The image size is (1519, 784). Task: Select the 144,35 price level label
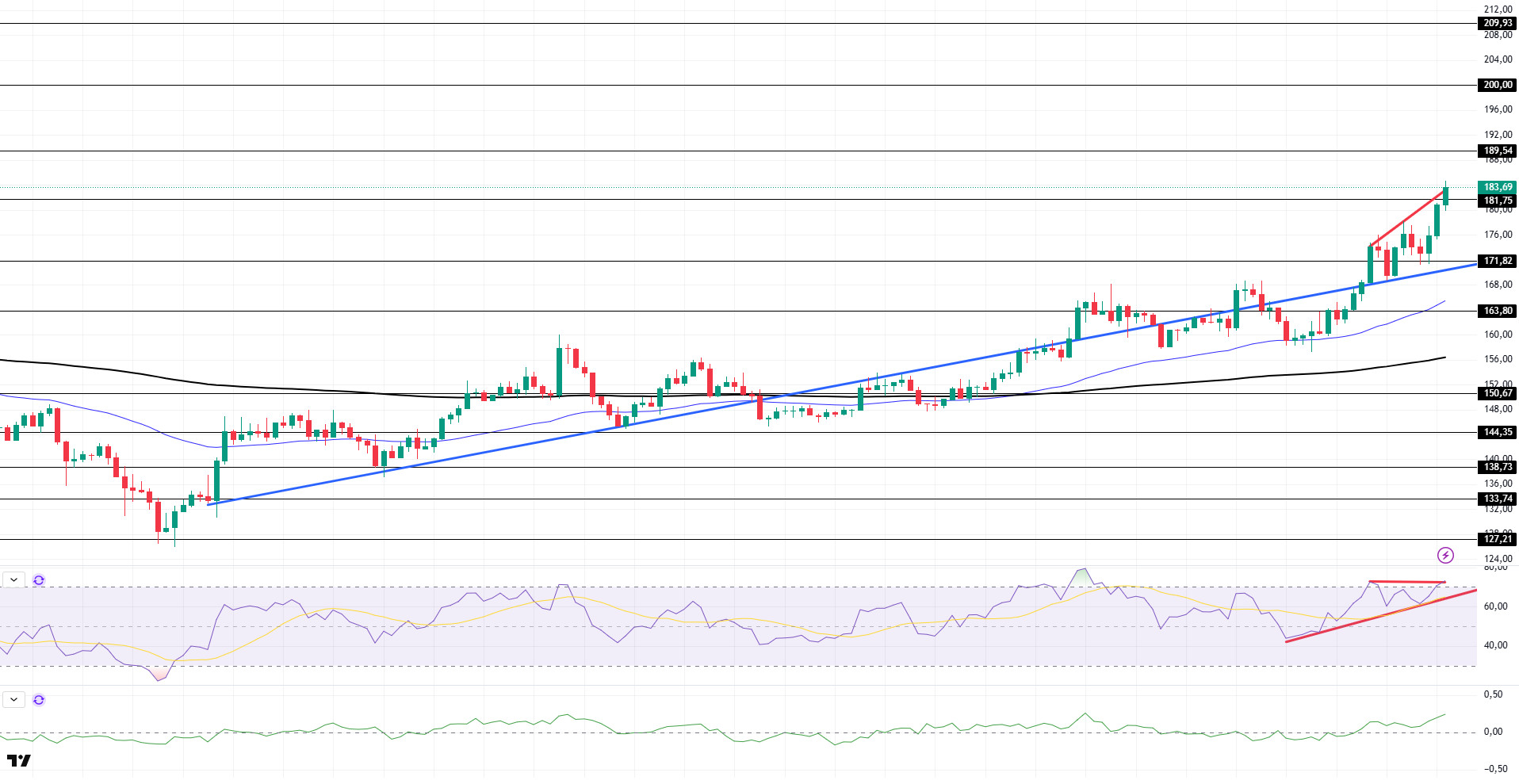(1498, 432)
